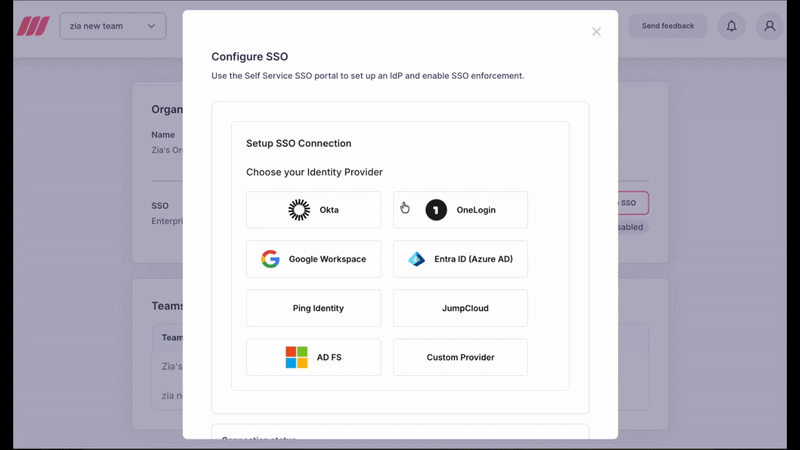The image size is (800, 450).
Task: Choose AD FS provider option
Action: coord(313,357)
